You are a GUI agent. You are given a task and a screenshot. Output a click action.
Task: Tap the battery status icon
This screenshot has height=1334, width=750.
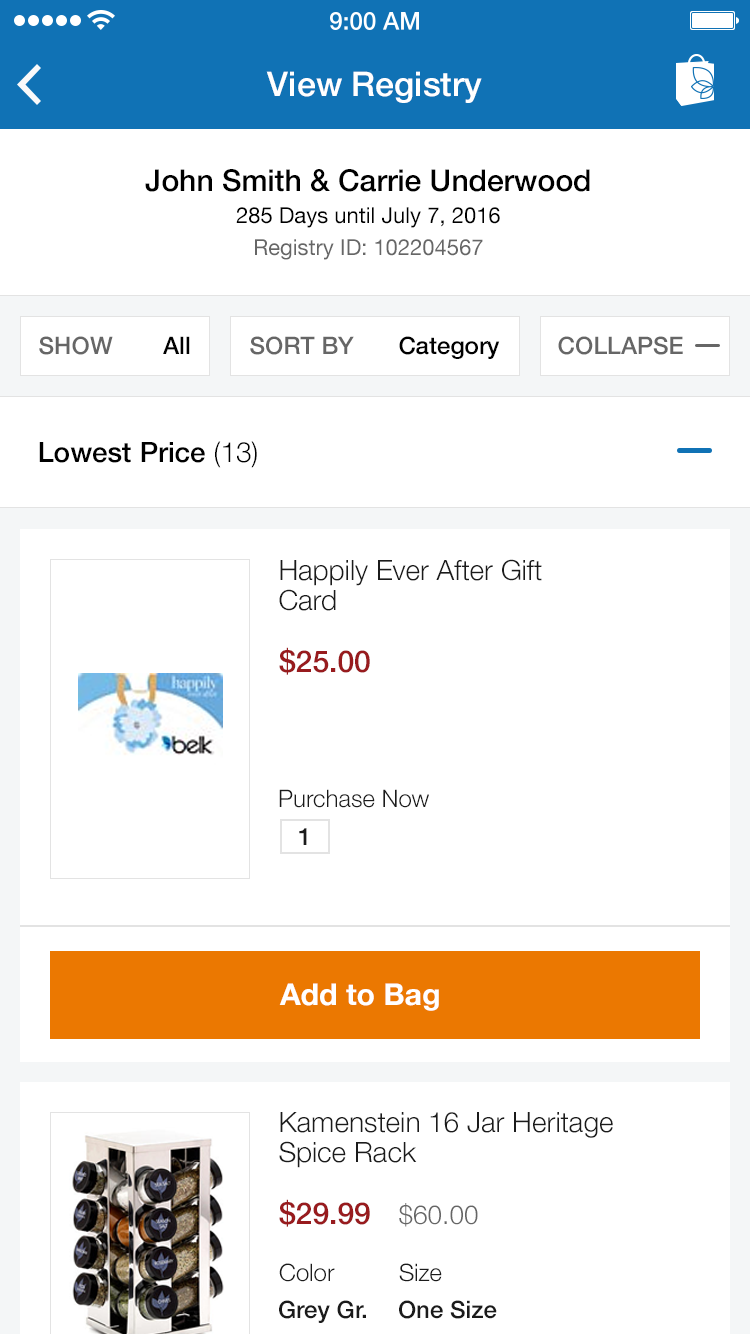713,21
